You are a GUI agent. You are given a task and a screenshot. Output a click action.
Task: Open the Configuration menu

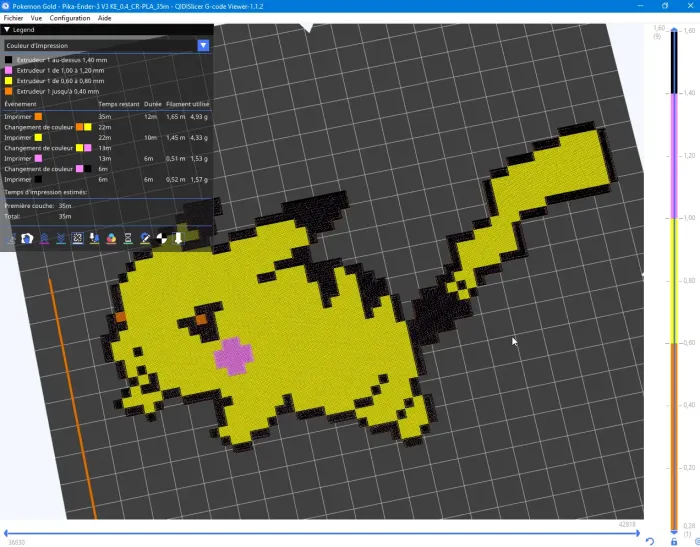(x=70, y=18)
